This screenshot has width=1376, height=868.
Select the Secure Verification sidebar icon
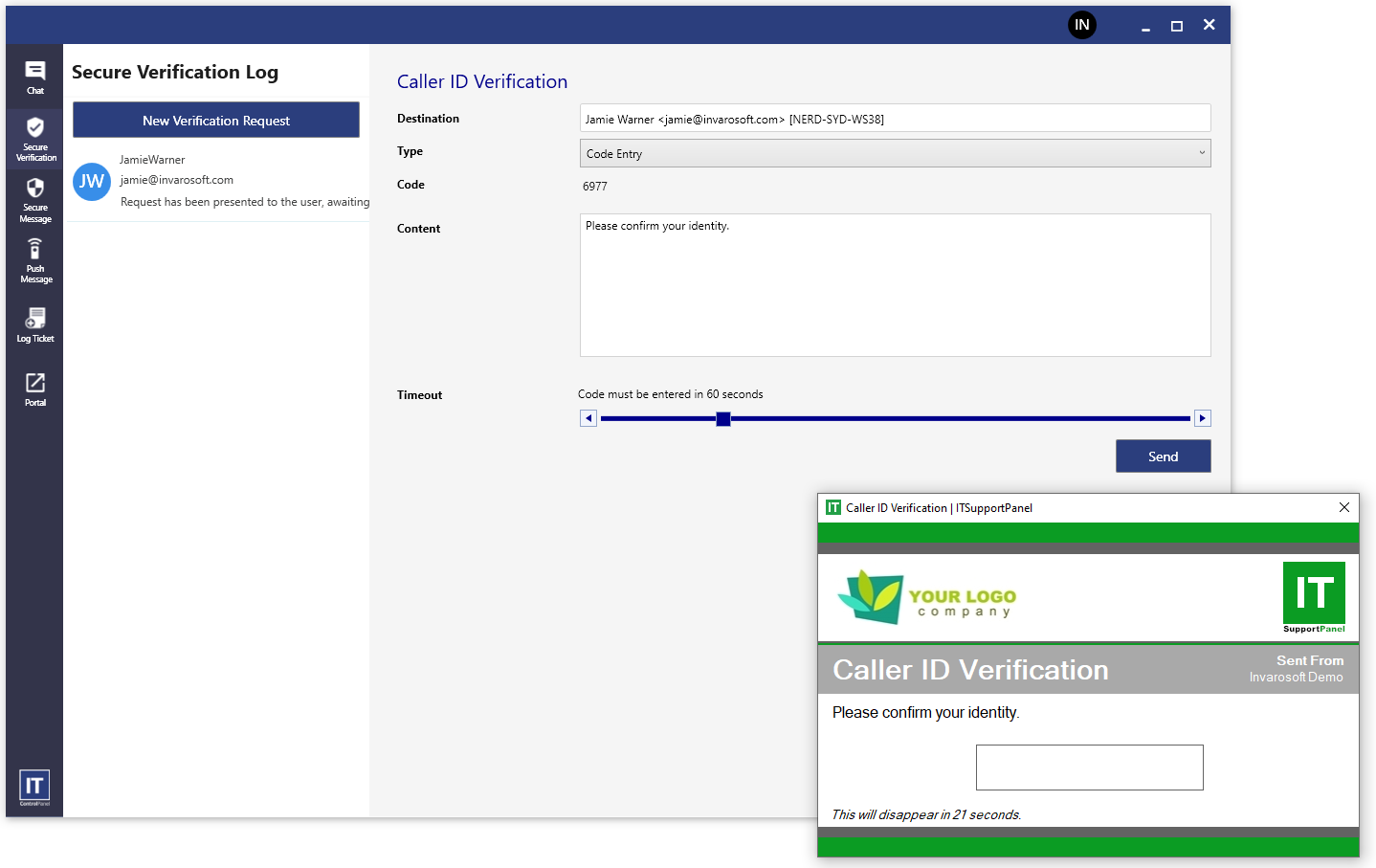(35, 138)
